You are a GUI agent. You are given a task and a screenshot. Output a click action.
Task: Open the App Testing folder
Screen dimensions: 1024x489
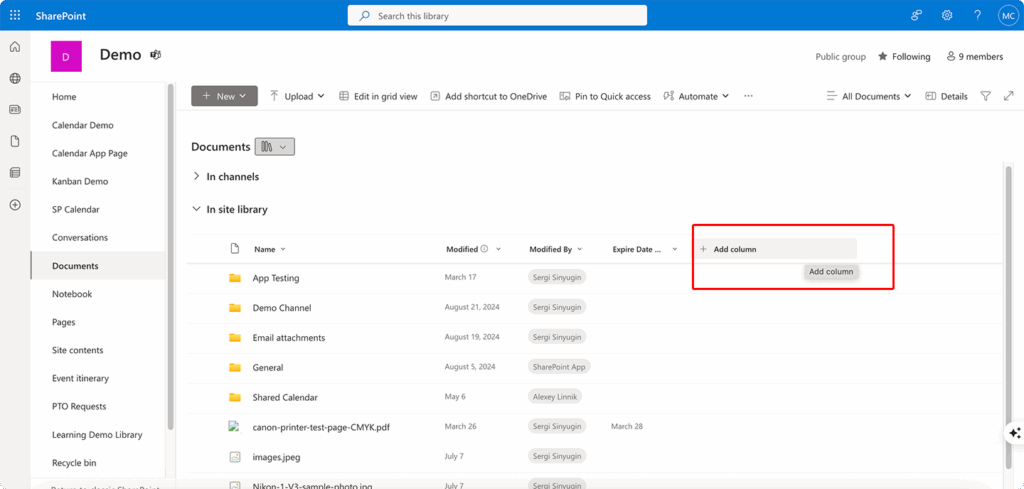[x=275, y=278]
